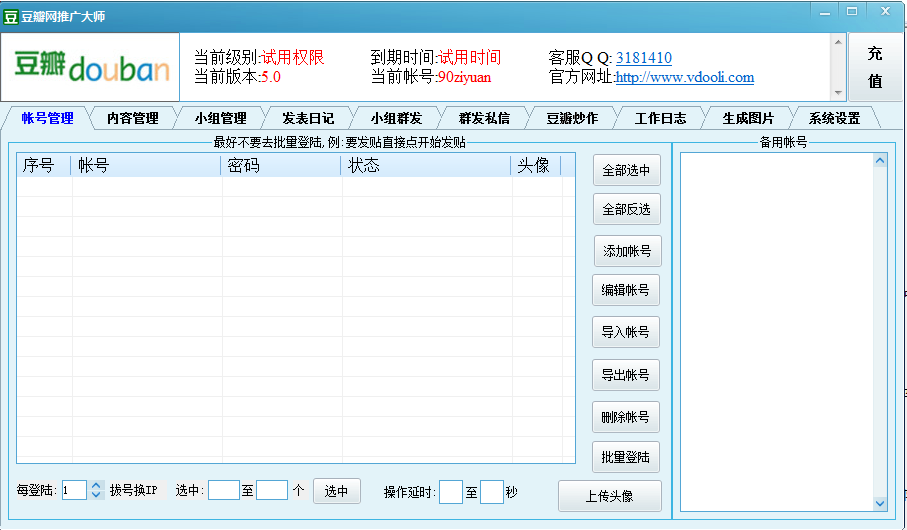Focus the 操作延时 minimum seconds field

pos(451,492)
